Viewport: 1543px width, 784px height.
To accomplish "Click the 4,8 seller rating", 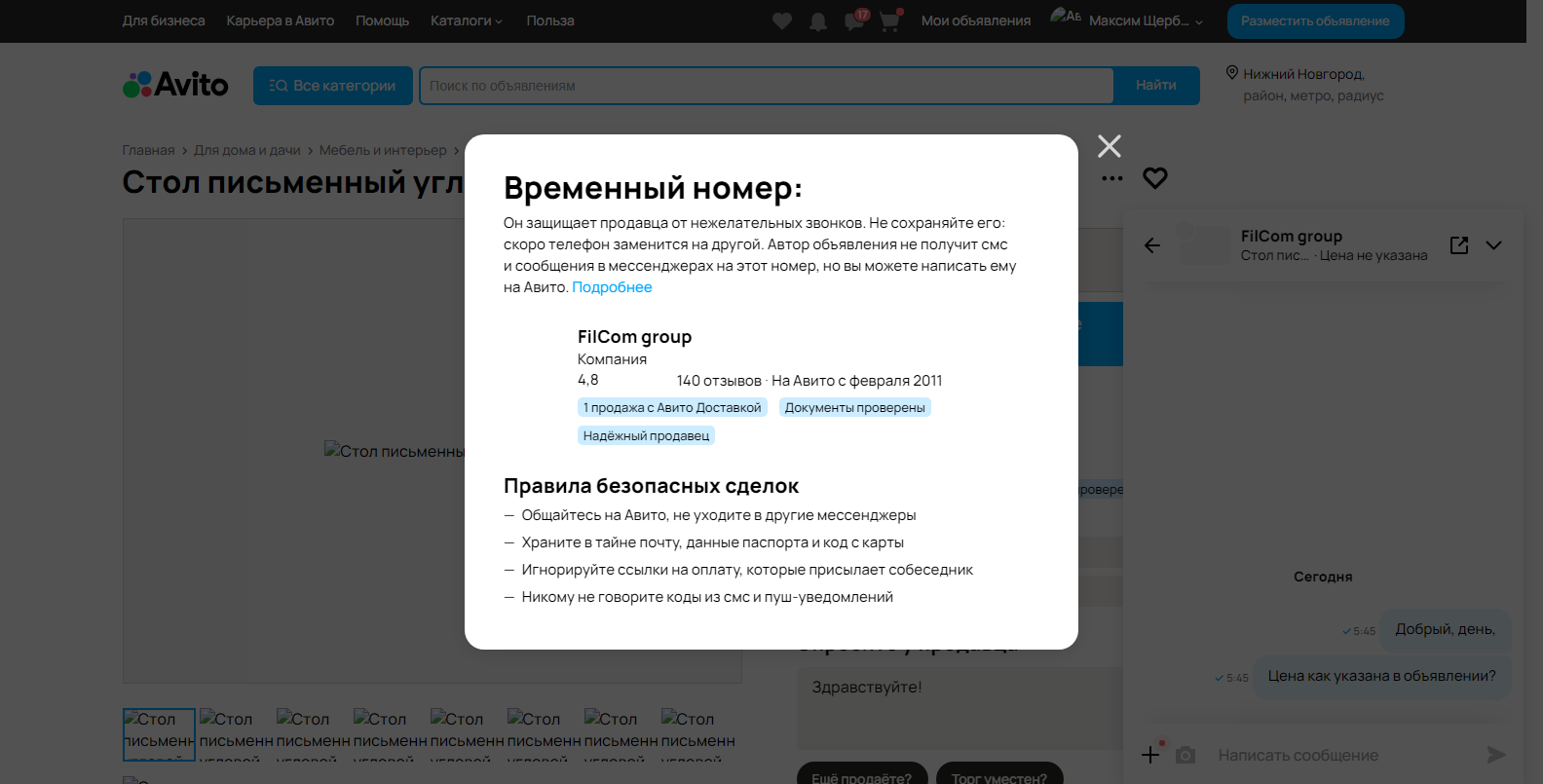I will (588, 380).
